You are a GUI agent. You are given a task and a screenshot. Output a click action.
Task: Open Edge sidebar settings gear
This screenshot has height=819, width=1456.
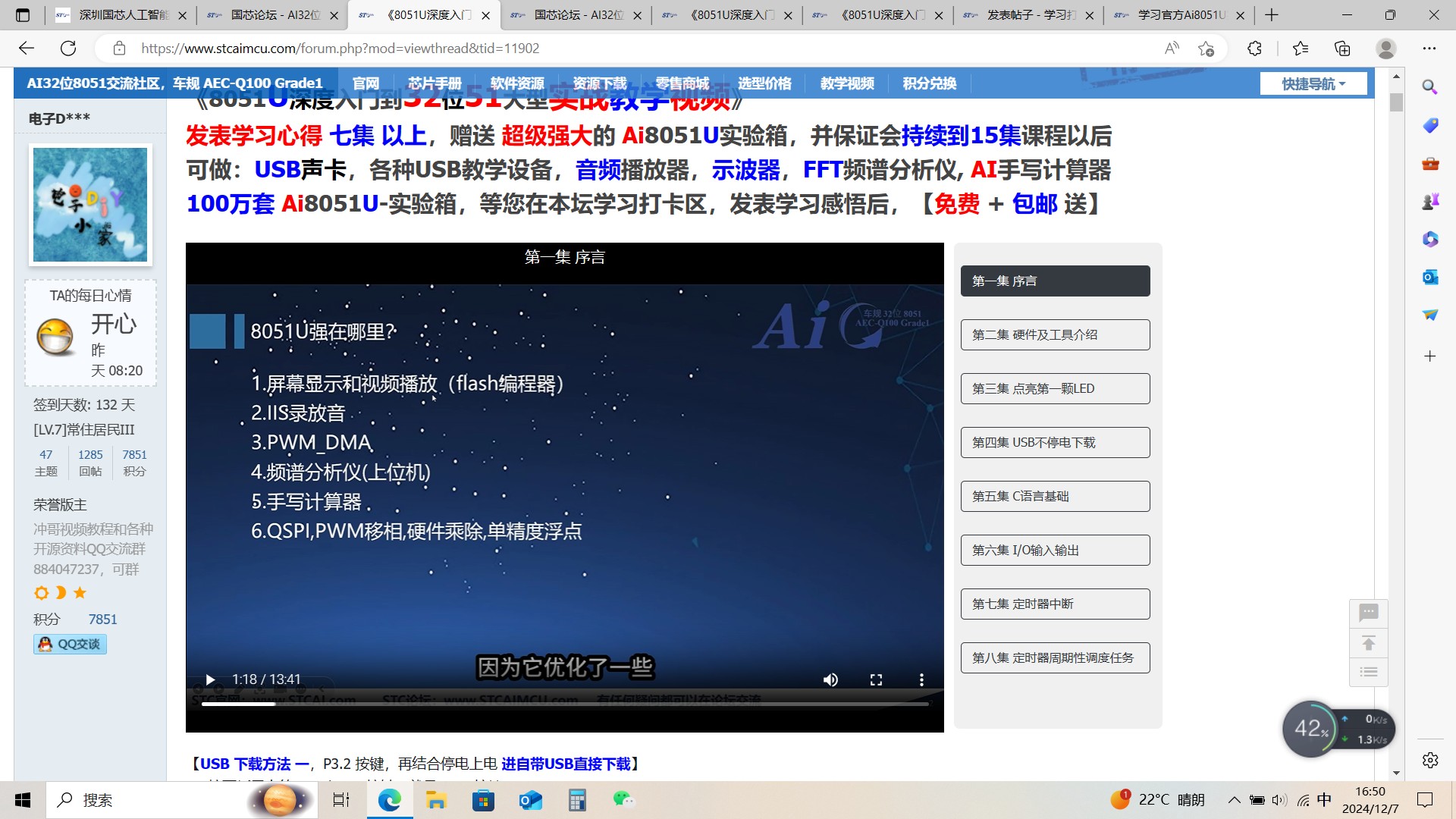[1429, 760]
